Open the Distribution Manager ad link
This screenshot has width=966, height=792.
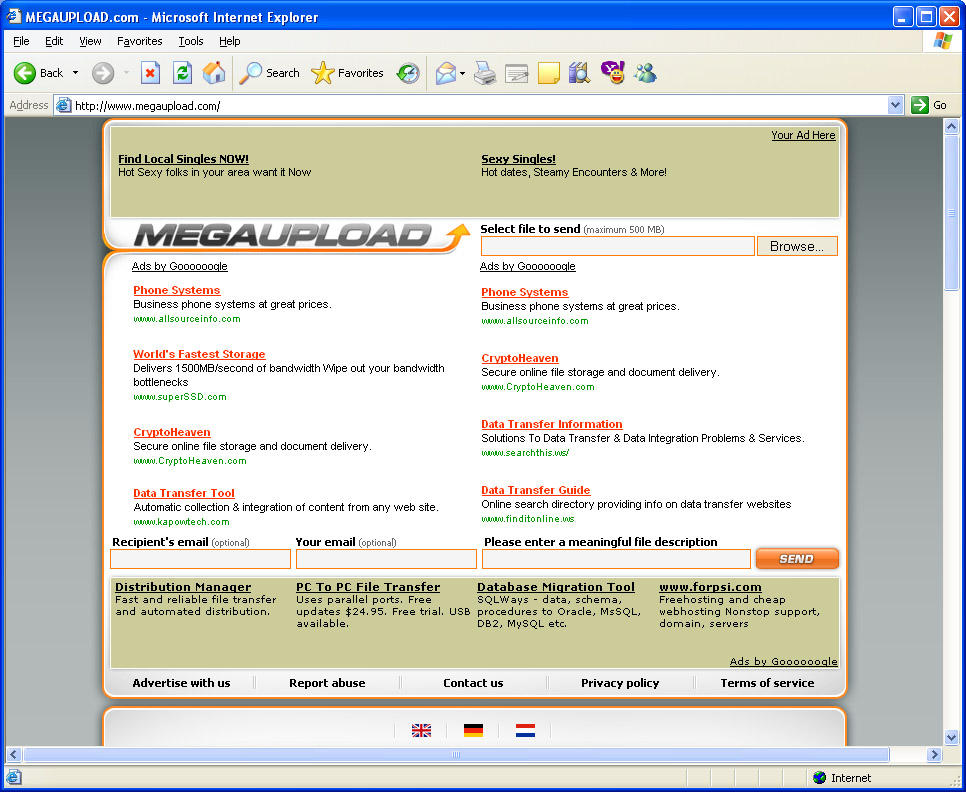(183, 587)
